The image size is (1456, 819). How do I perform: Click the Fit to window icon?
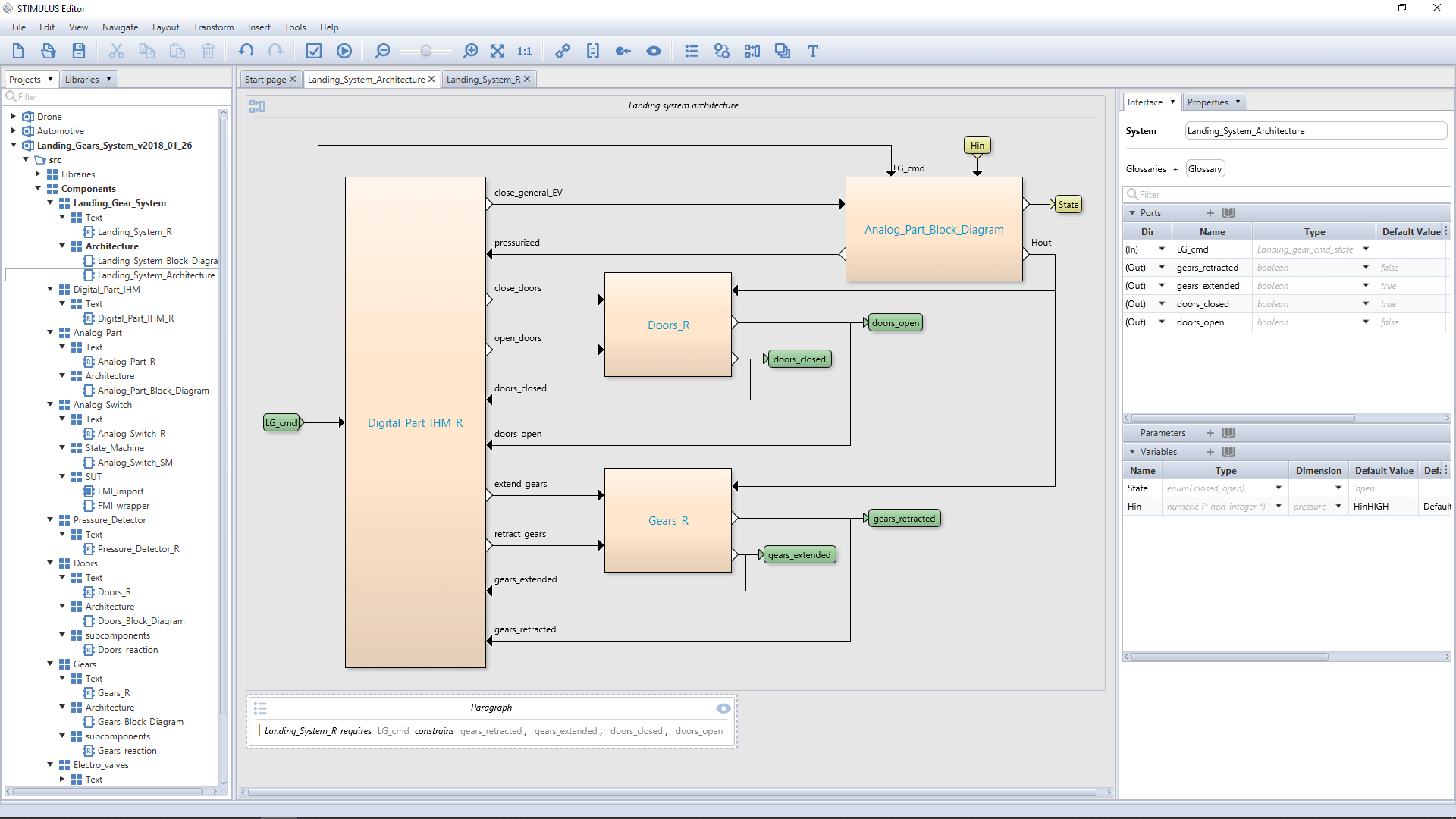click(497, 51)
